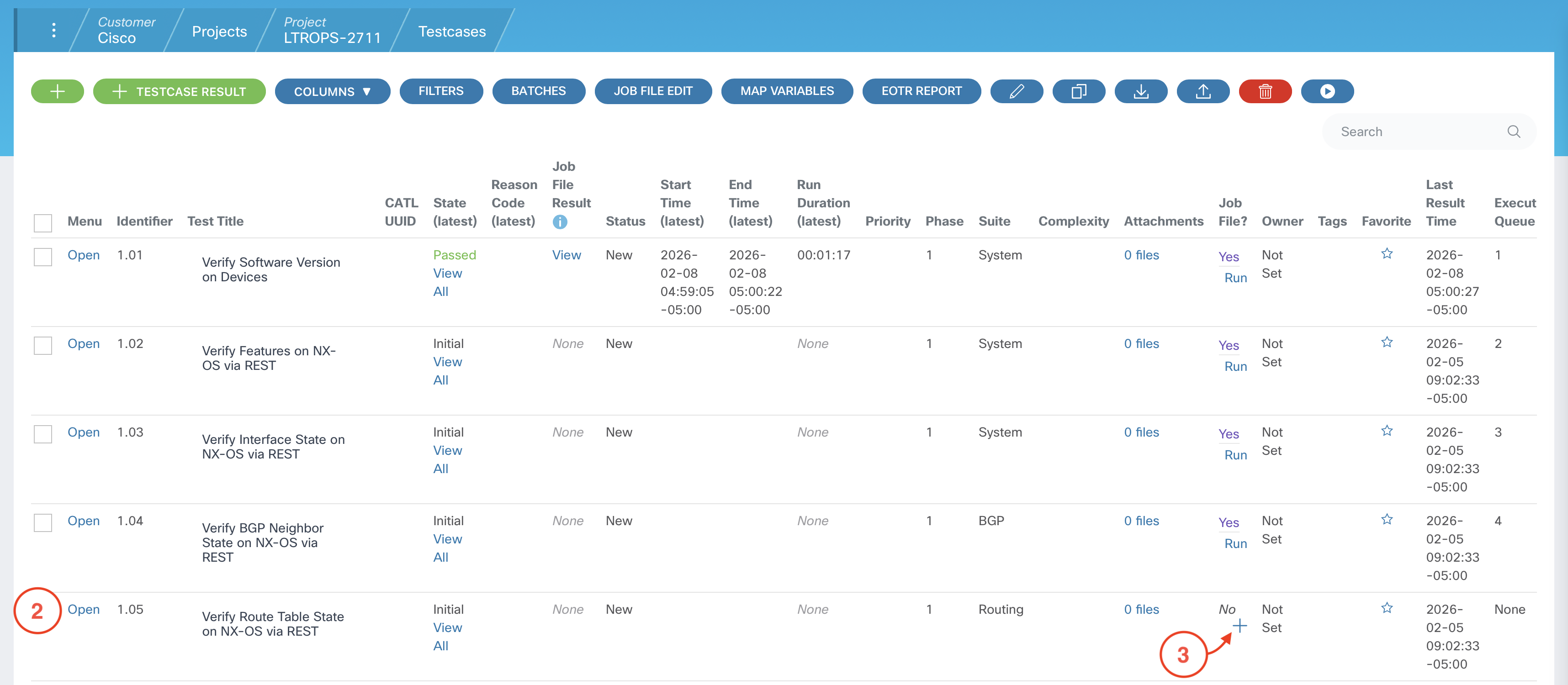Toggle the select-all header checkbox
Screen dimensions: 1568x685
coord(42,223)
